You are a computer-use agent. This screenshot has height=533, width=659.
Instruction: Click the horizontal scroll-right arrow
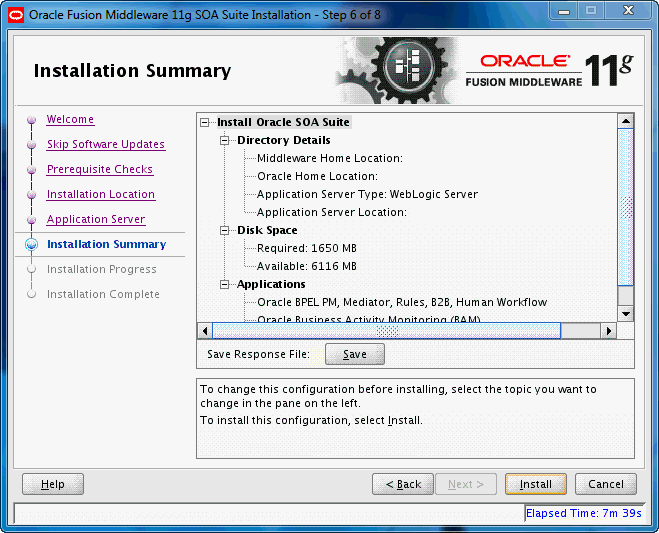pos(609,331)
